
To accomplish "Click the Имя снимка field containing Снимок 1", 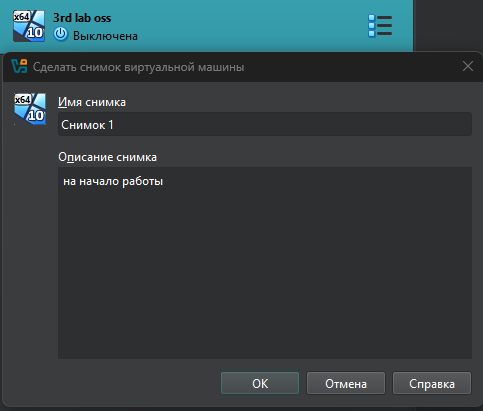I will pyautogui.click(x=265, y=124).
